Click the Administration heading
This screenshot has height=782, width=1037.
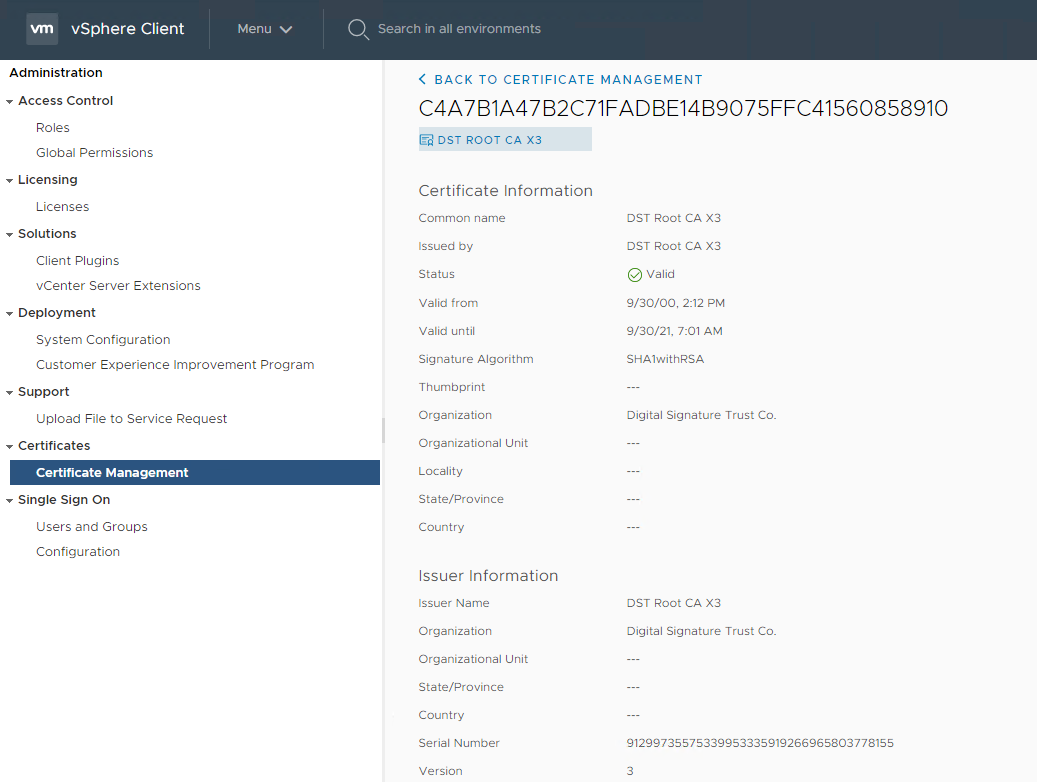(x=56, y=73)
